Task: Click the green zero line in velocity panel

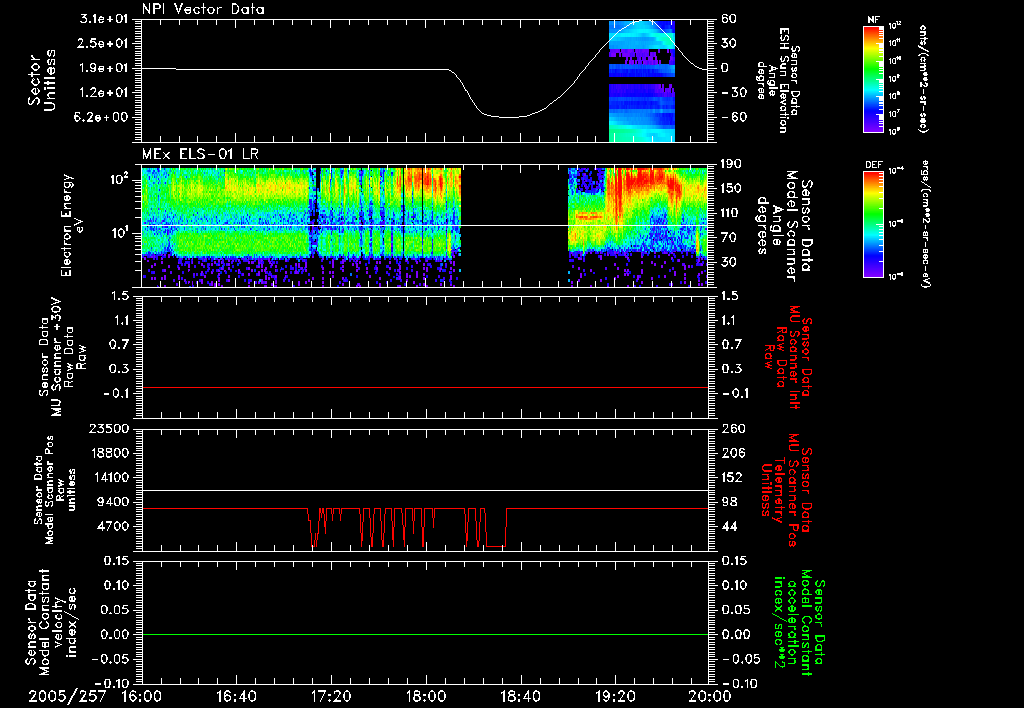Action: tap(425, 634)
